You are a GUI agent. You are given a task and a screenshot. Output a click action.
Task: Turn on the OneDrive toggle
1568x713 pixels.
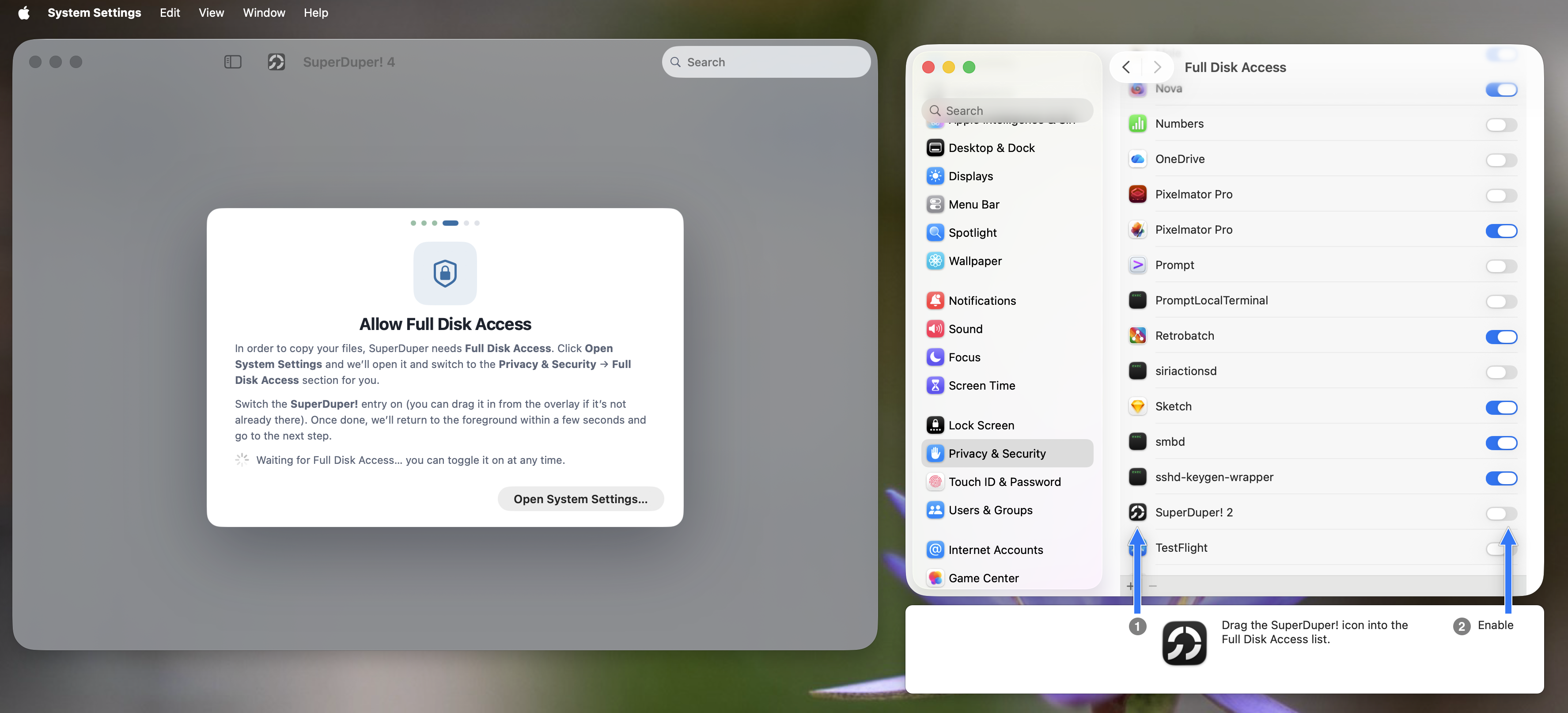(x=1501, y=160)
